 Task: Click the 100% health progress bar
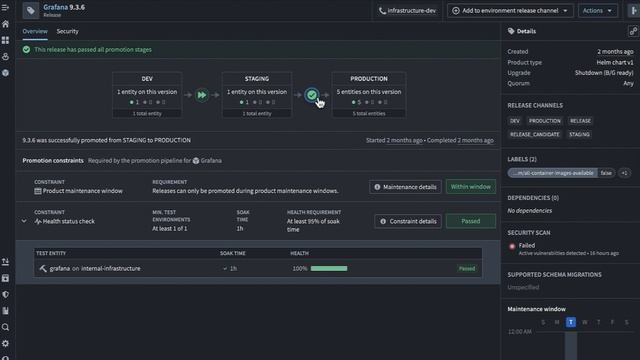coord(329,269)
